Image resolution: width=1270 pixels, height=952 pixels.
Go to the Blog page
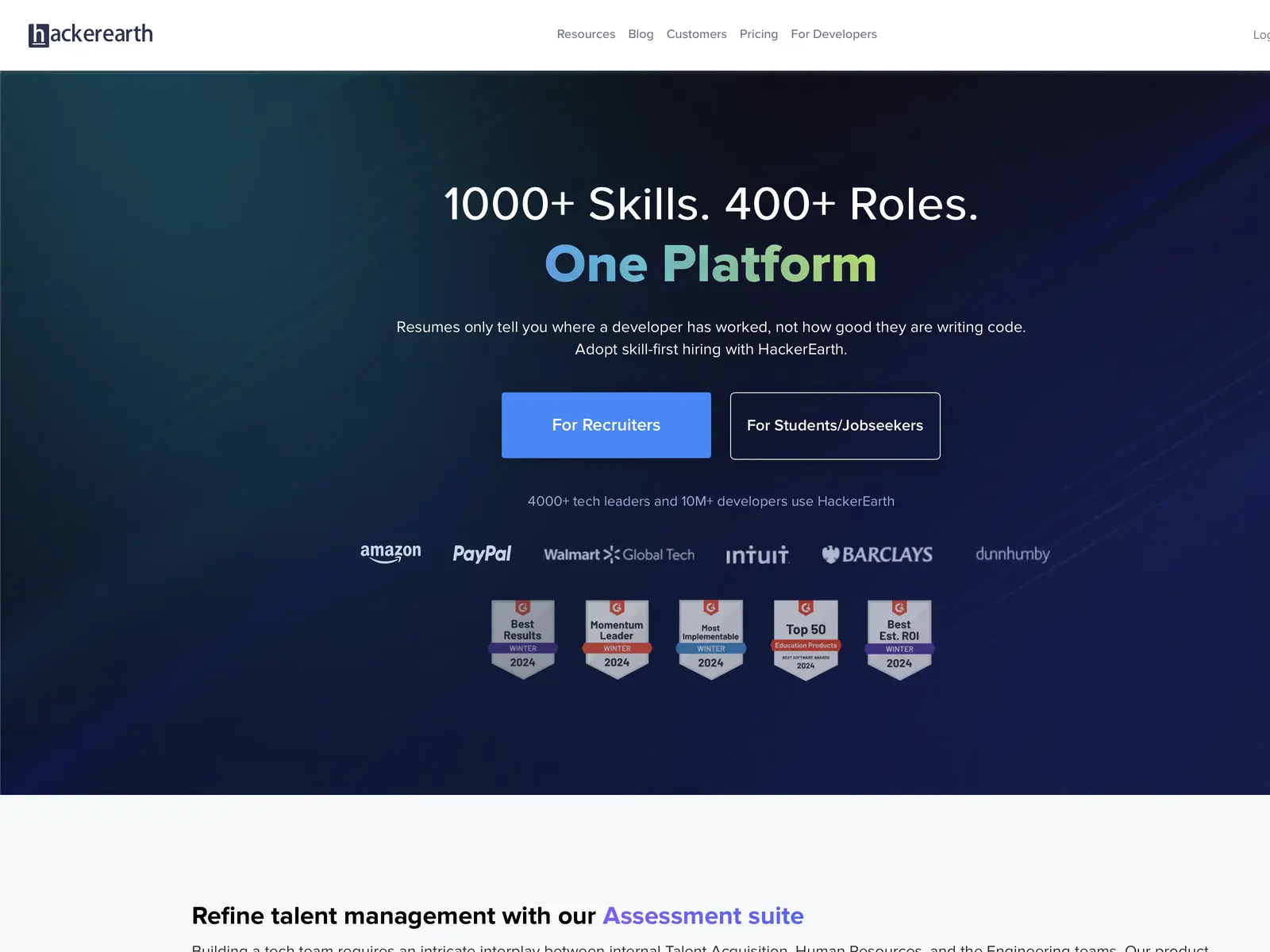point(641,34)
